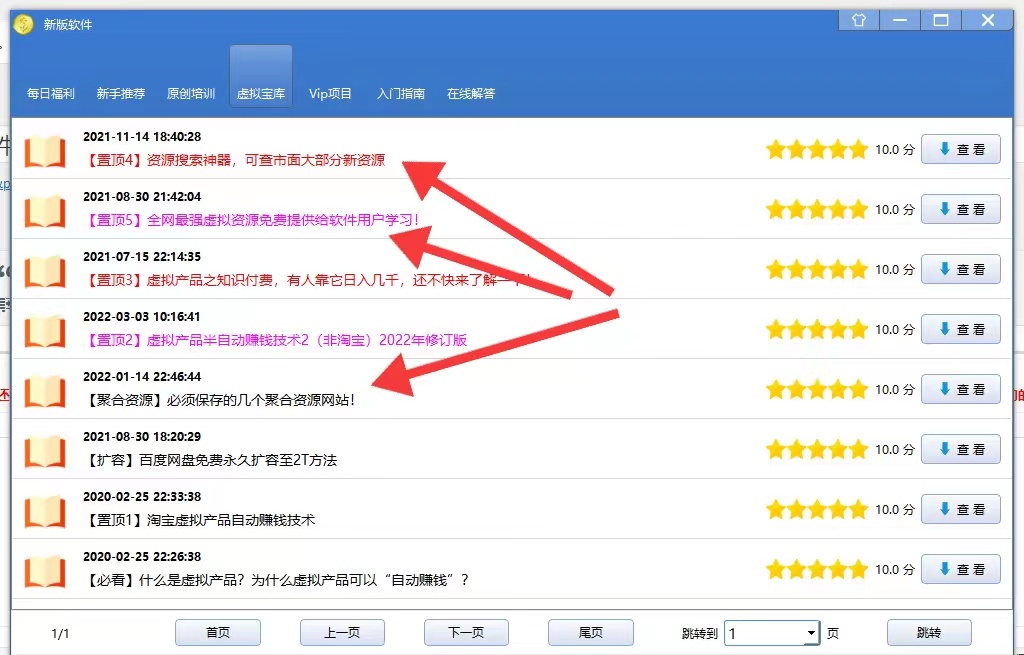Go to the 原创培训 tab

pyautogui.click(x=191, y=94)
